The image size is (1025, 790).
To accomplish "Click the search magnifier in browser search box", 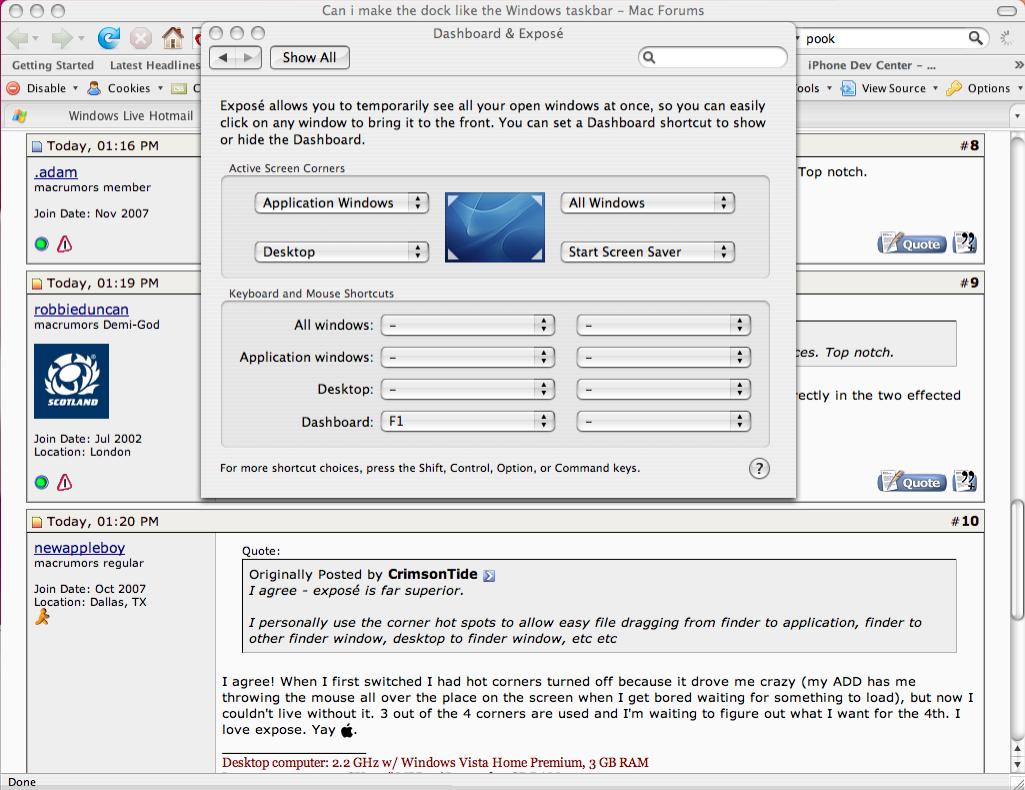I will (975, 38).
